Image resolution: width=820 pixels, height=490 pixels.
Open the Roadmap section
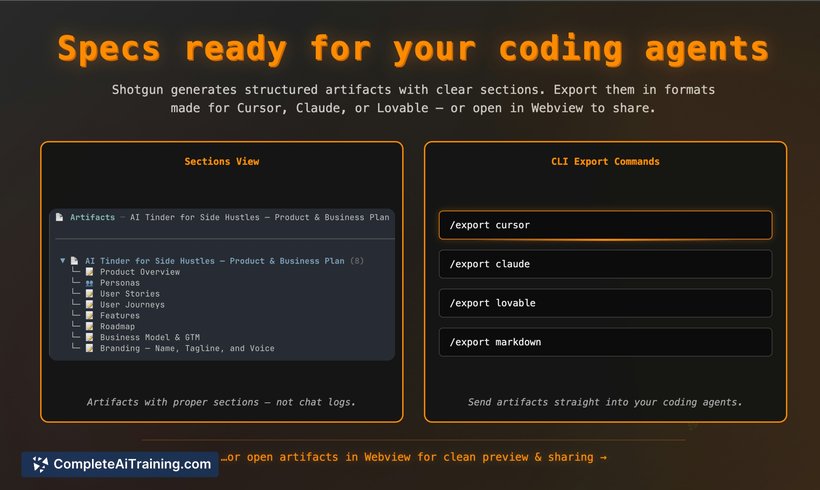point(117,326)
